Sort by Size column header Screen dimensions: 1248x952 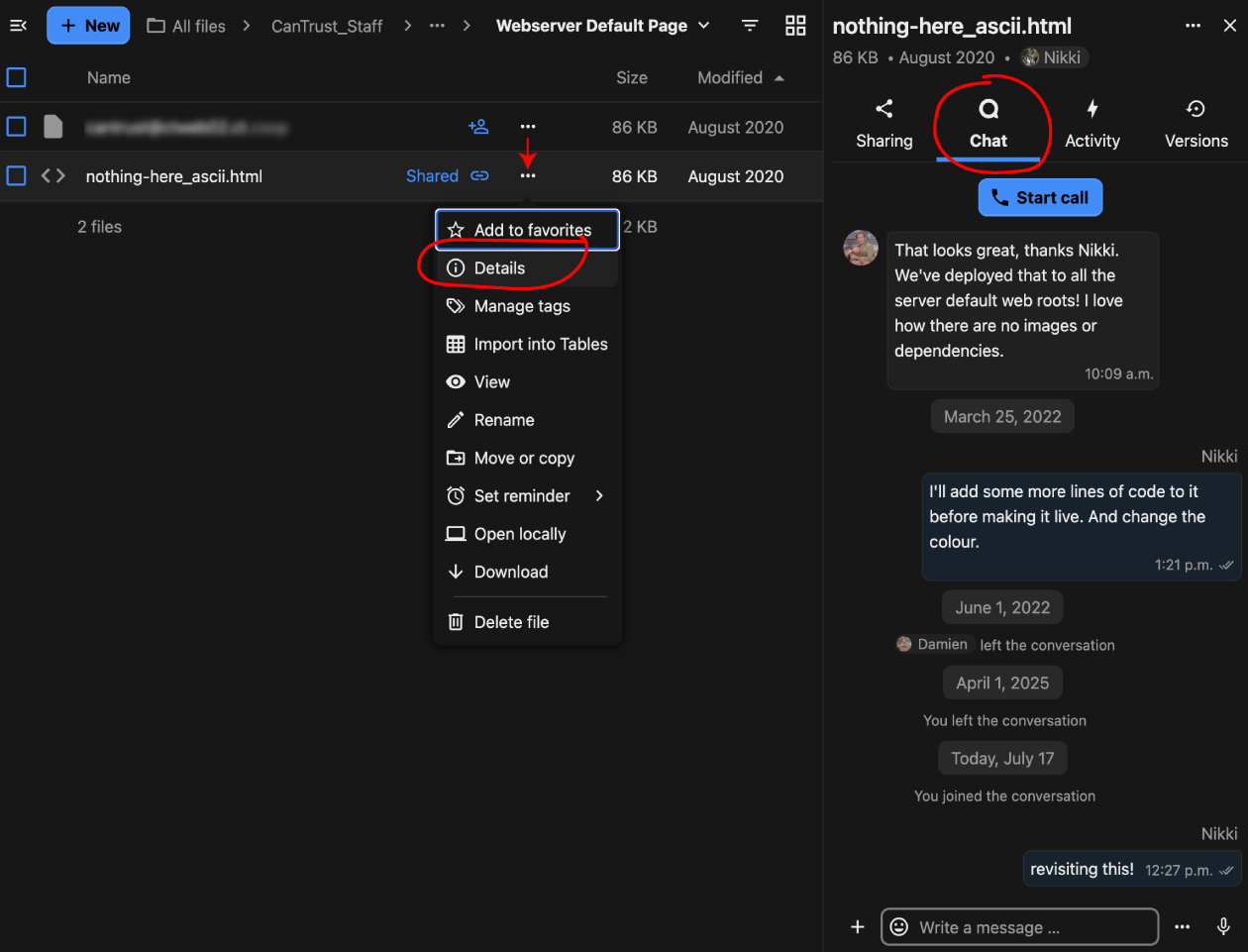[632, 77]
